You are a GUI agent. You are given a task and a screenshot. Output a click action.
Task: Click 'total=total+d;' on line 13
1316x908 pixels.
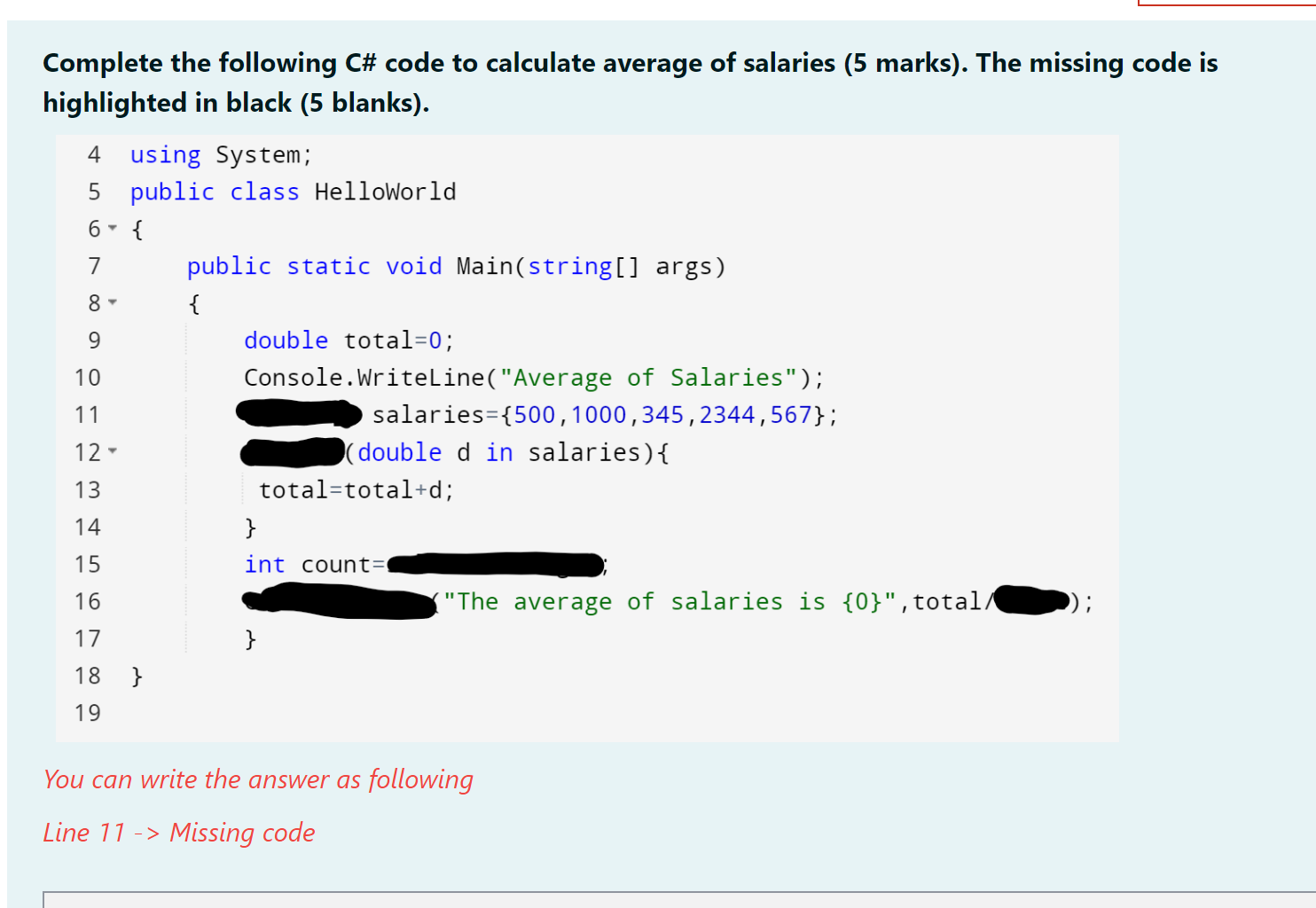[x=356, y=489]
